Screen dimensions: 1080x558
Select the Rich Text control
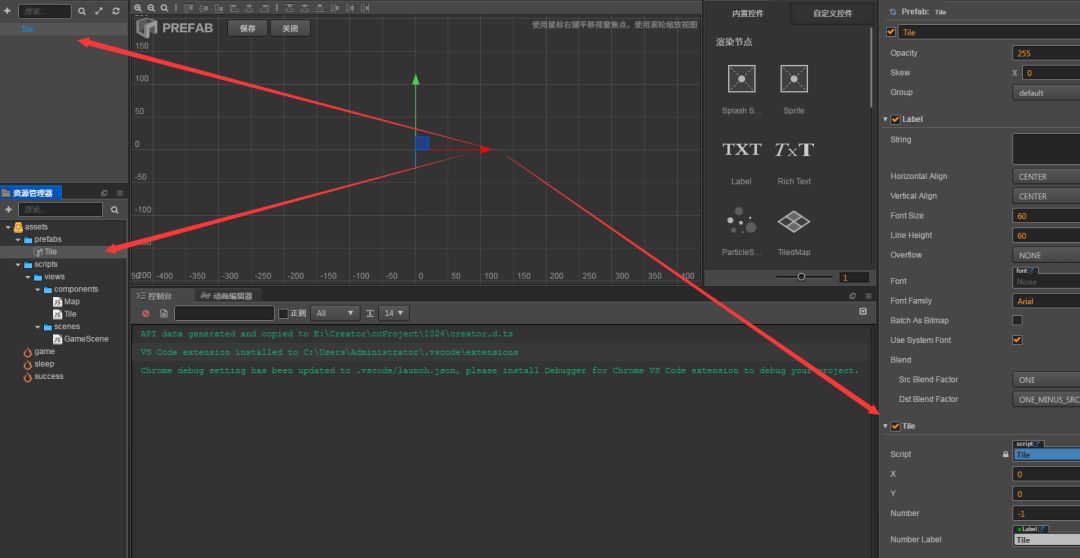(793, 149)
